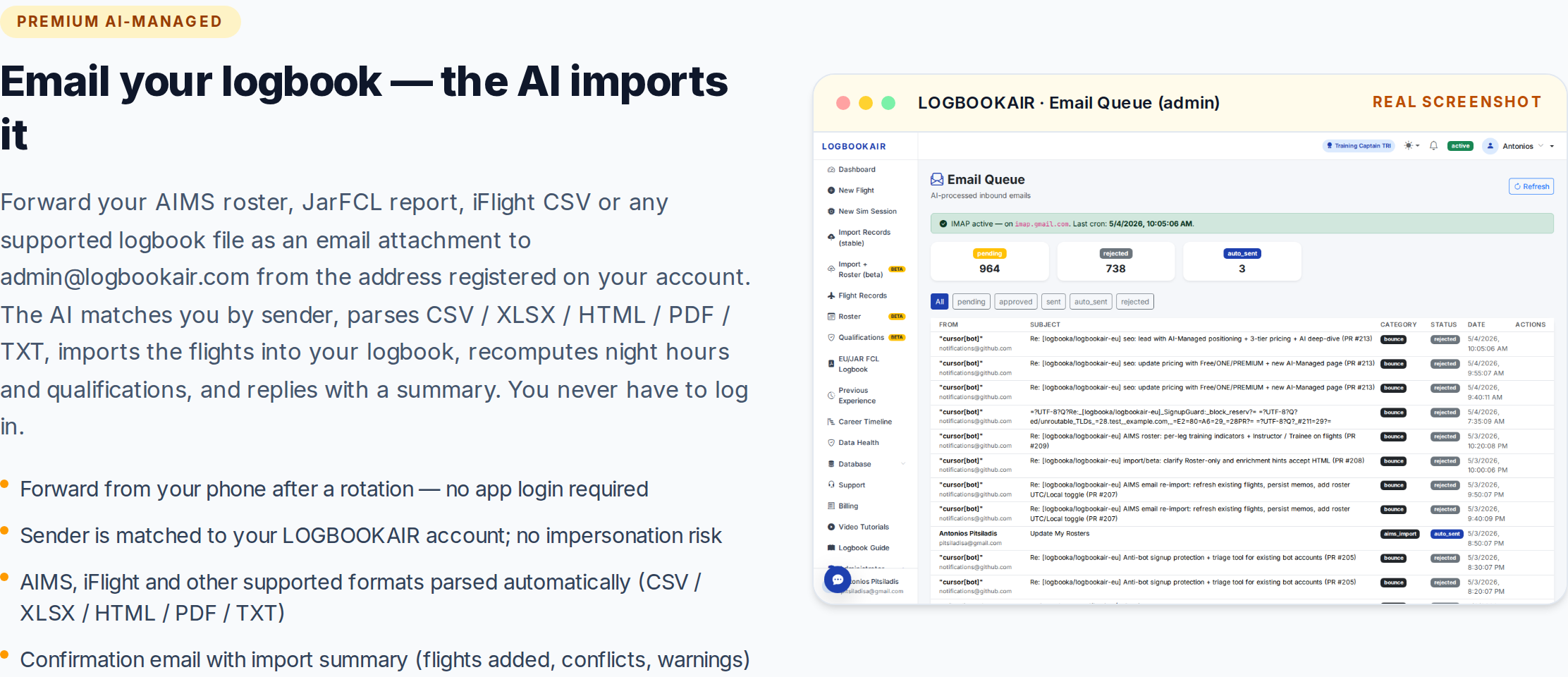
Task: Click the rejected 738 stat card
Action: (x=1115, y=262)
